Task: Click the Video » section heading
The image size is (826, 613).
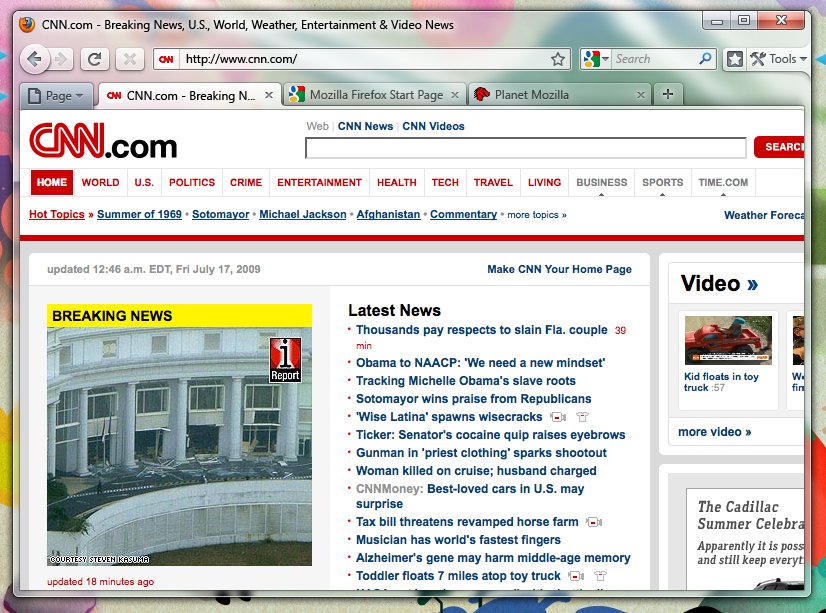Action: point(720,283)
